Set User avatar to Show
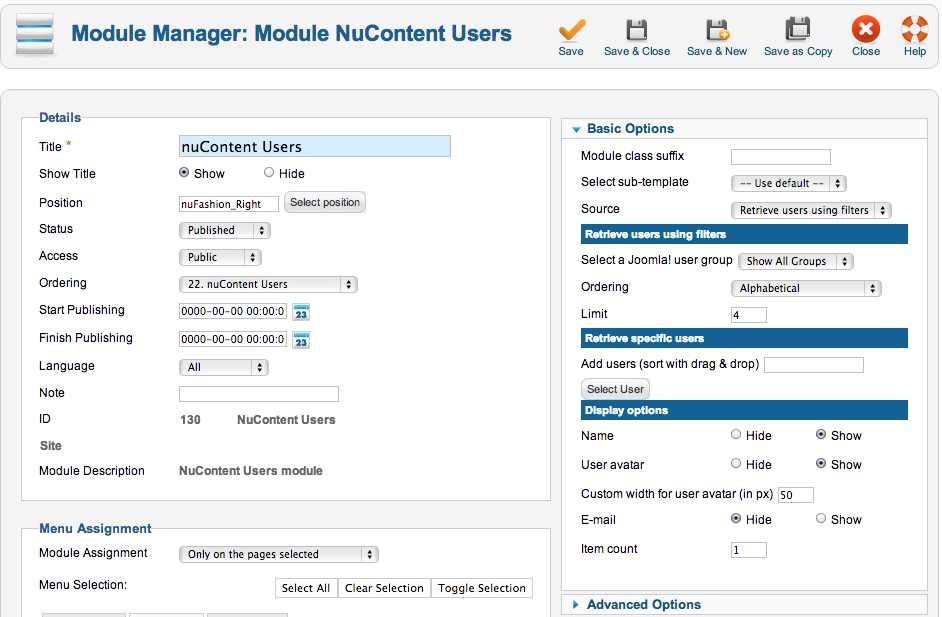The width and height of the screenshot is (942, 617). click(x=821, y=463)
